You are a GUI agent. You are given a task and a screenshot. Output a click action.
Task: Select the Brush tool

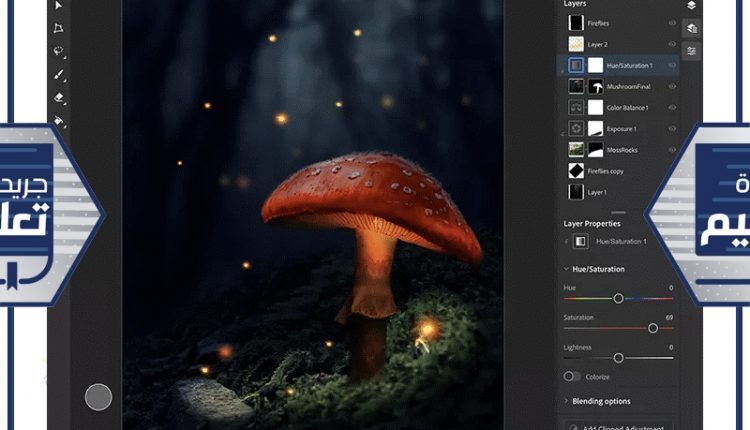click(x=59, y=75)
